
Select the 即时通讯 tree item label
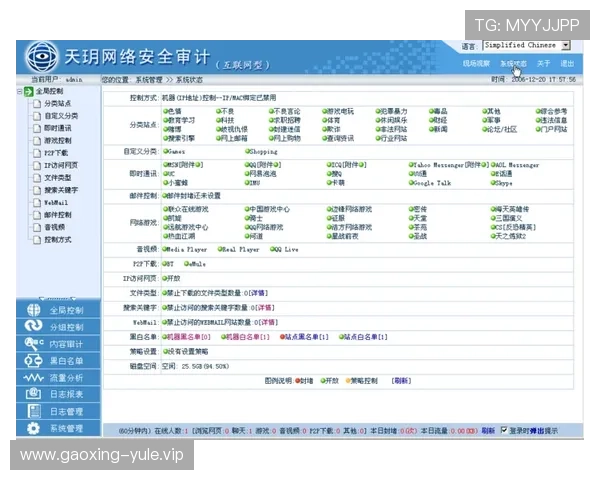click(x=58, y=128)
